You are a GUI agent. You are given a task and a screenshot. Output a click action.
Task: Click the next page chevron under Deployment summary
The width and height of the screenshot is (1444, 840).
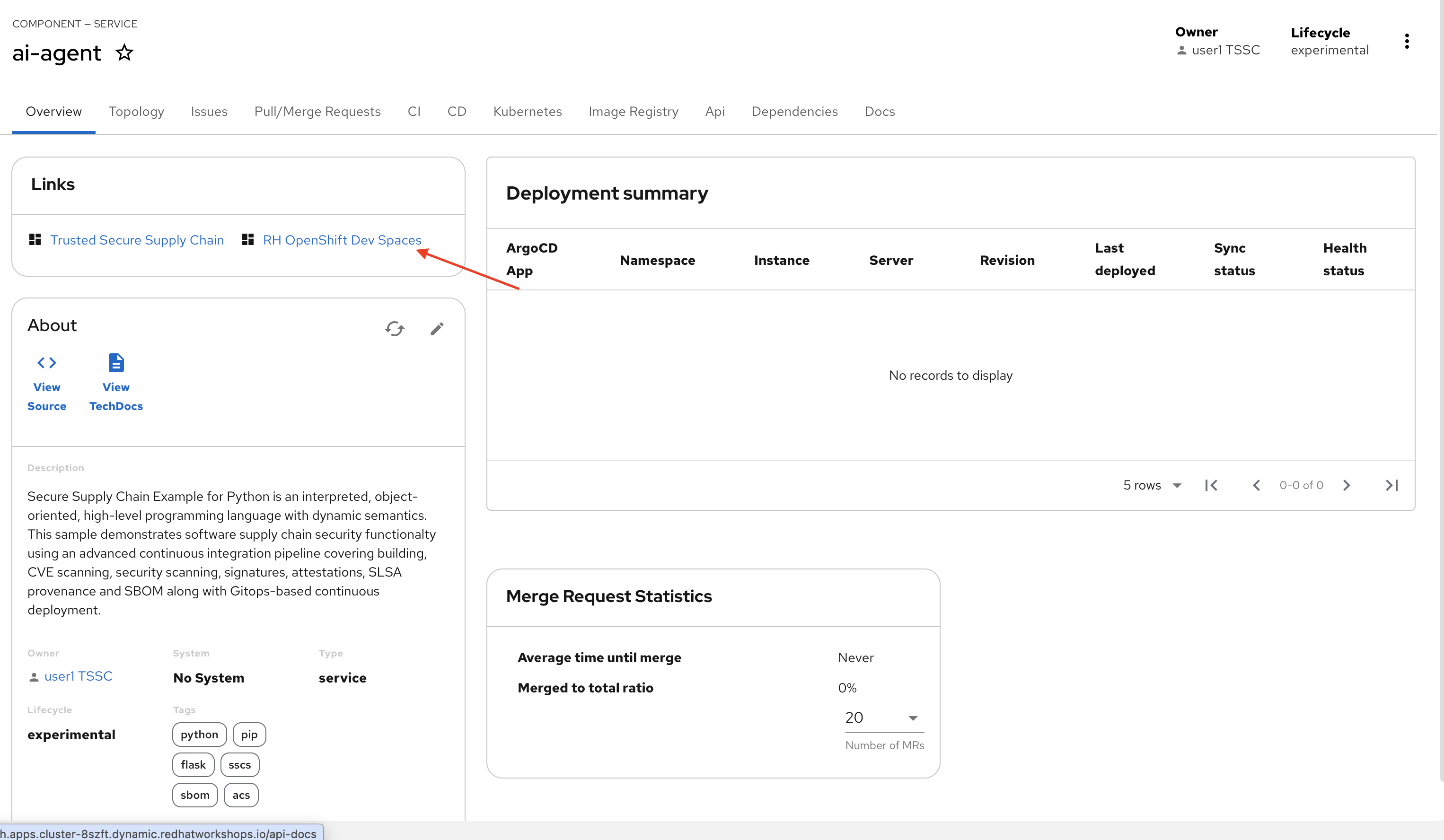click(x=1347, y=485)
